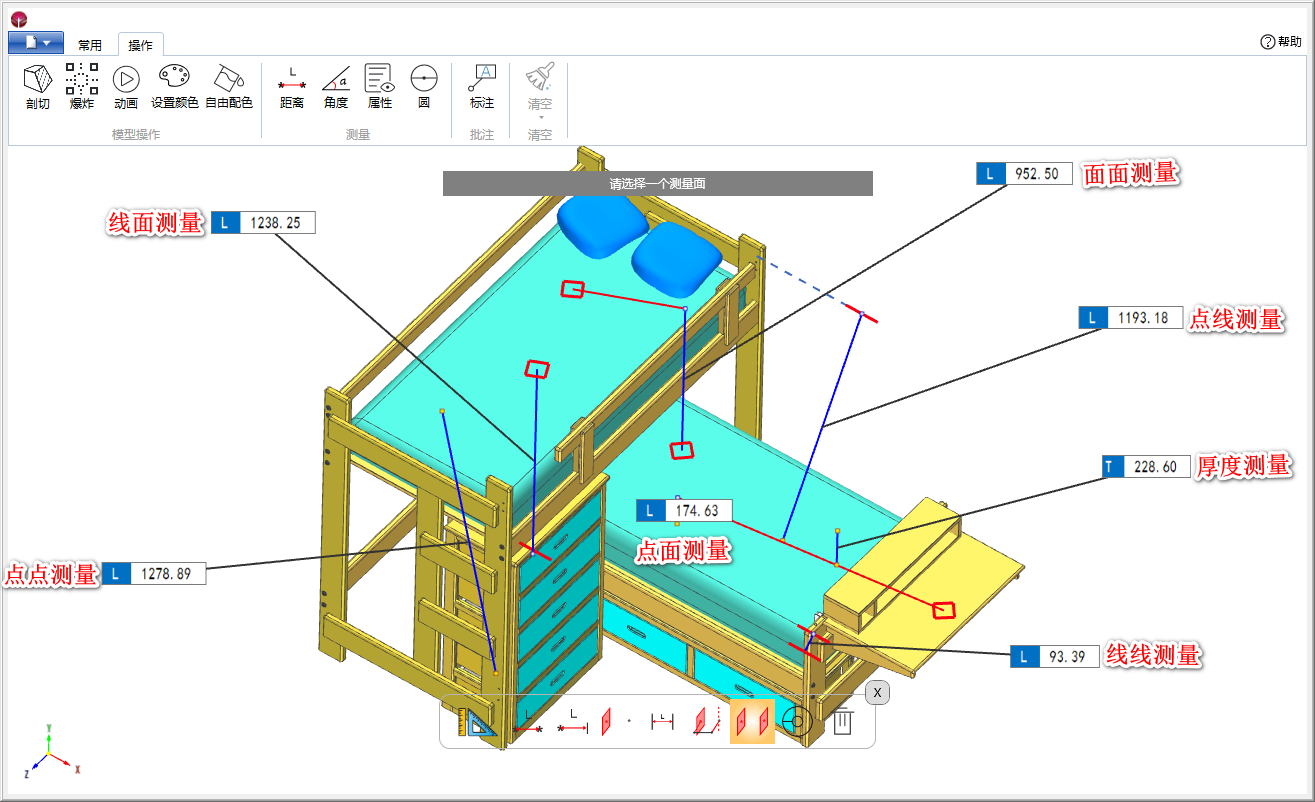1315x802 pixels.
Task: Expand the 清空 clear dropdown arrow
Action: [540, 117]
